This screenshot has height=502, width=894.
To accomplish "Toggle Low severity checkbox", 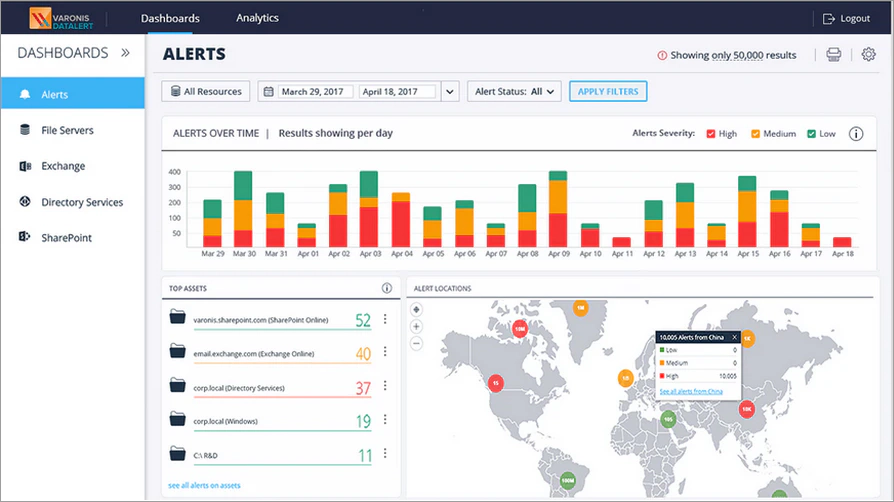I will coord(811,134).
